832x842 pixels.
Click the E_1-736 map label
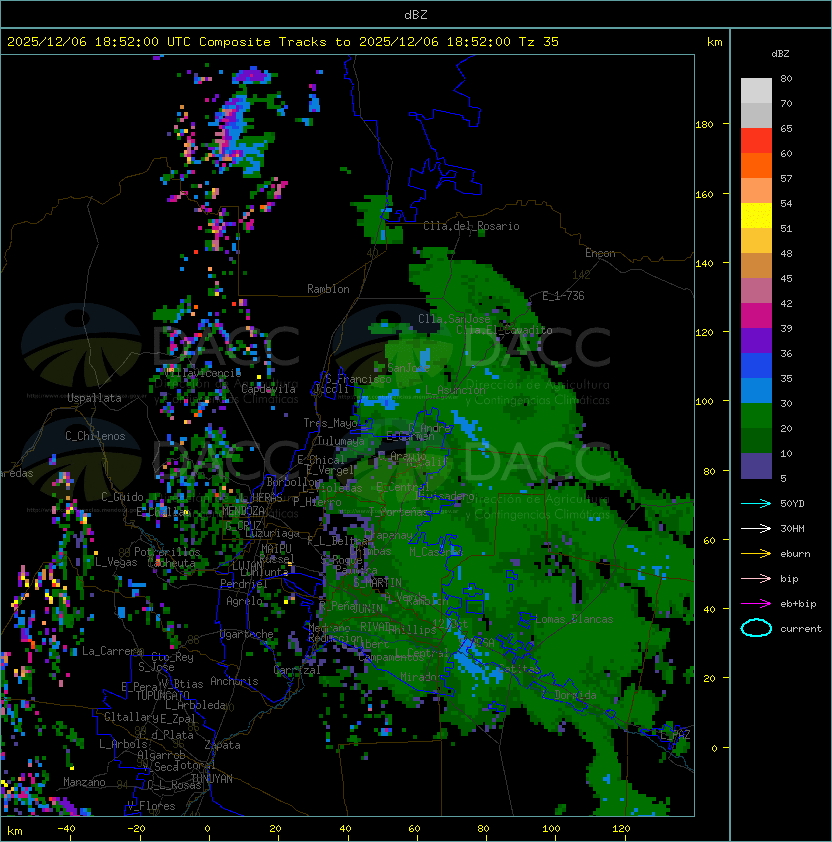coord(563,296)
